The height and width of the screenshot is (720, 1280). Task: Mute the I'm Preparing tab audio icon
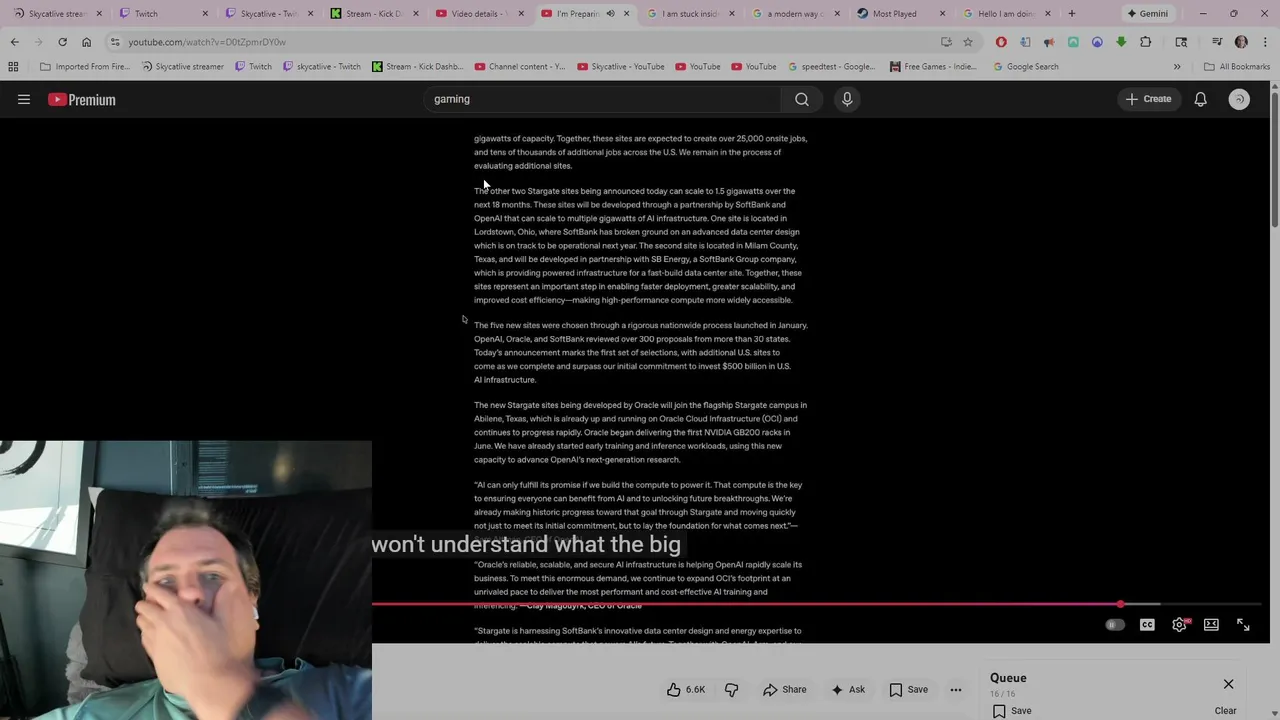tap(611, 13)
